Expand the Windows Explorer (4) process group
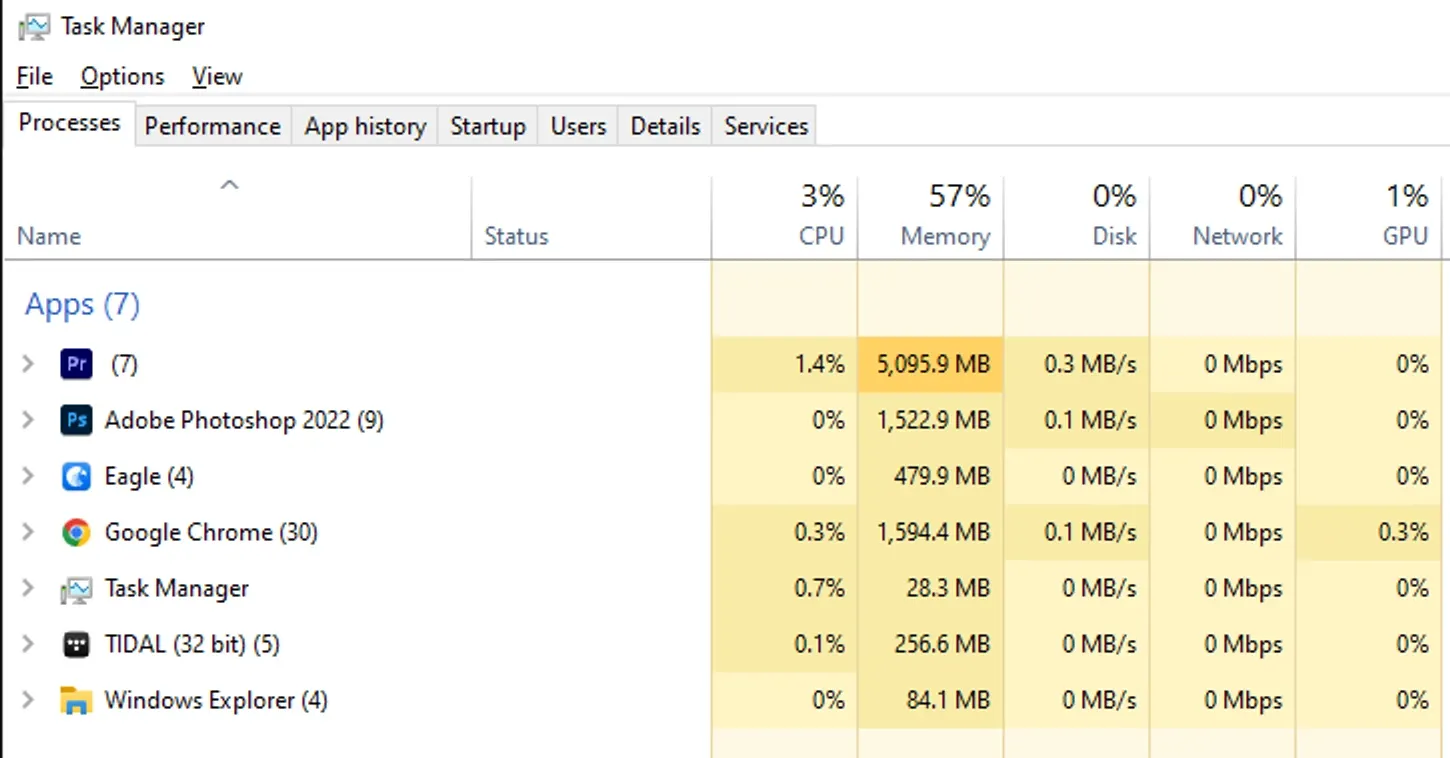This screenshot has height=758, width=1450. [x=28, y=700]
